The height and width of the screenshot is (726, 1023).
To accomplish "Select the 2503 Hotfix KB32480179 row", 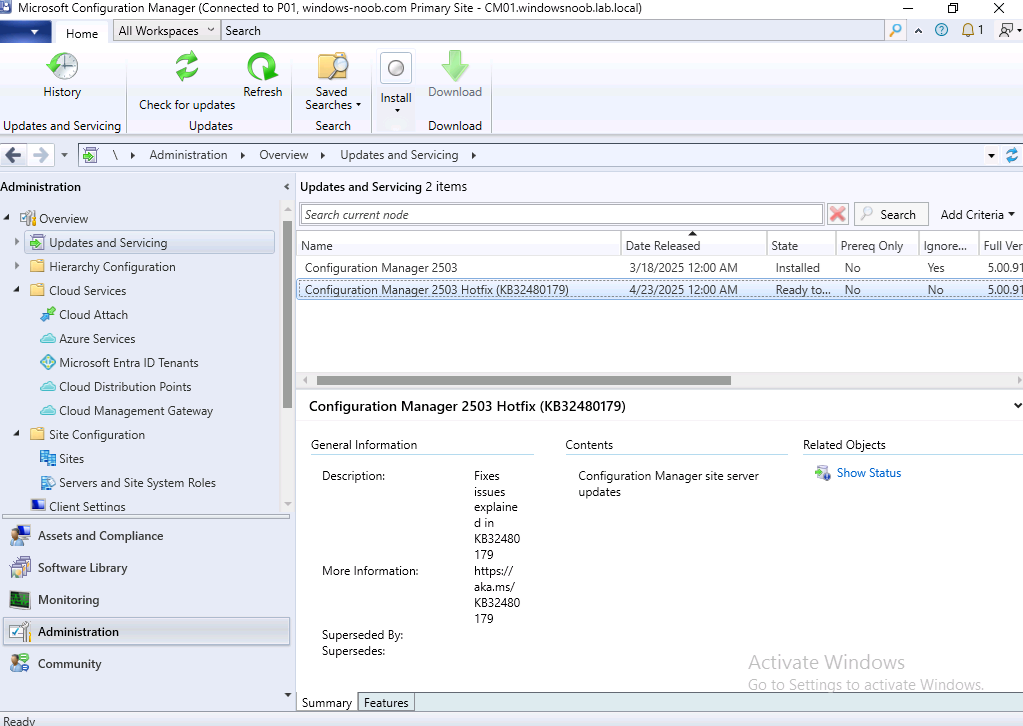I will (x=660, y=290).
